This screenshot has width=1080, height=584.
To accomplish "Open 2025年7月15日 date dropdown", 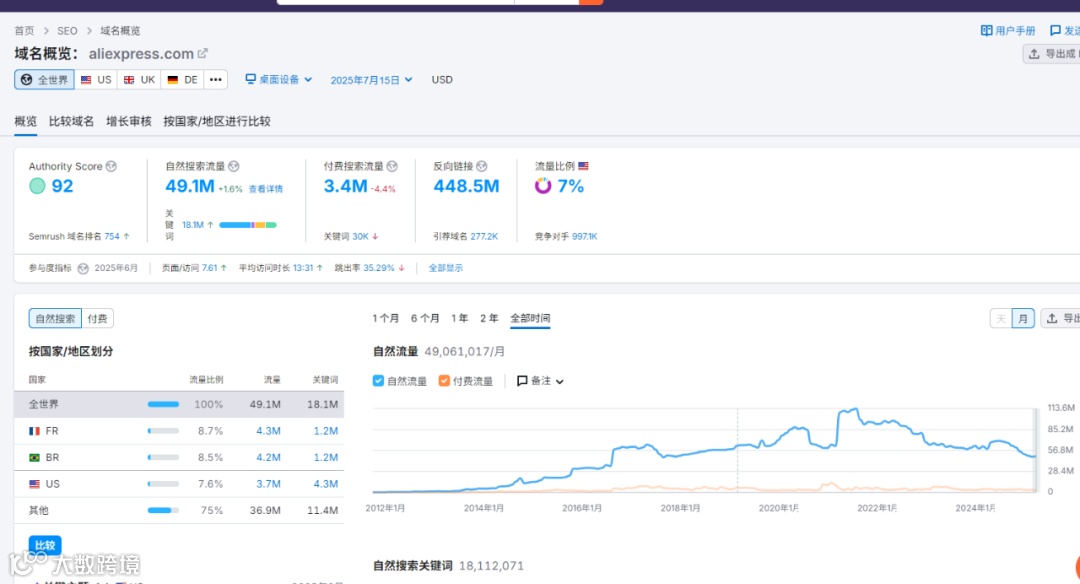I will pyautogui.click(x=371, y=80).
